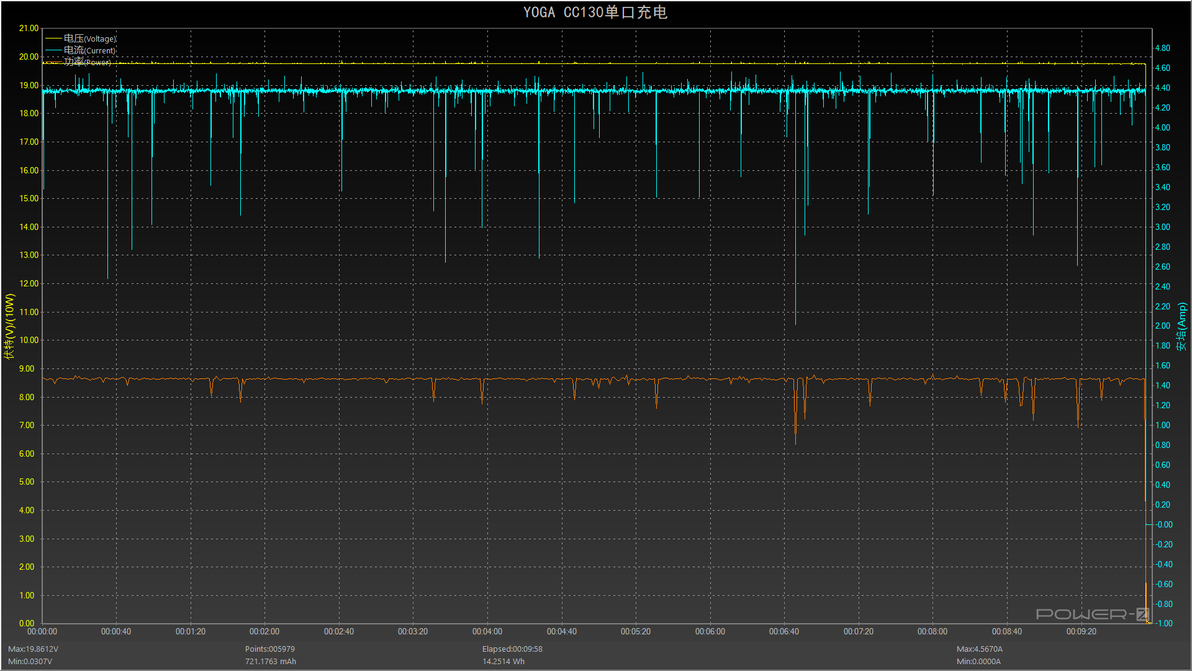
Task: Click the "2.60" current axis label
Action: (x=1163, y=267)
